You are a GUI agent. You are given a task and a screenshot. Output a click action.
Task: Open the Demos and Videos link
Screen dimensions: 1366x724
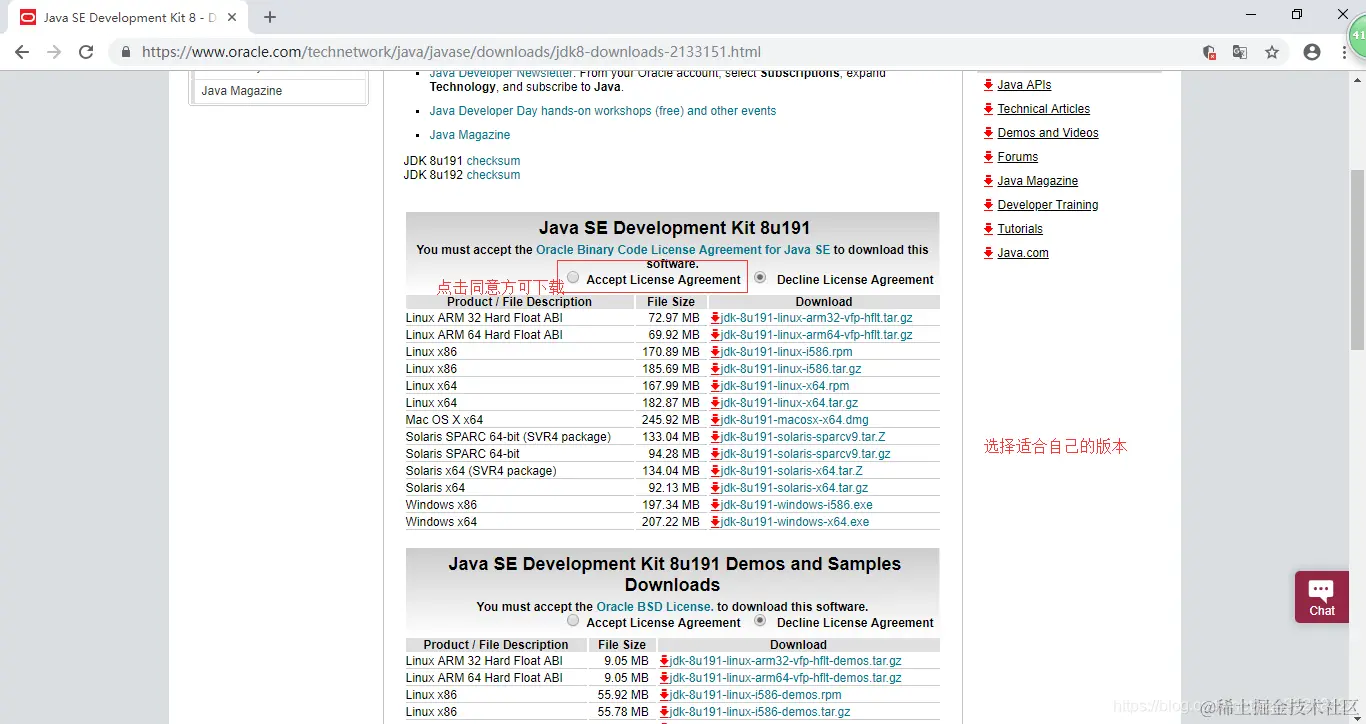click(x=1048, y=133)
